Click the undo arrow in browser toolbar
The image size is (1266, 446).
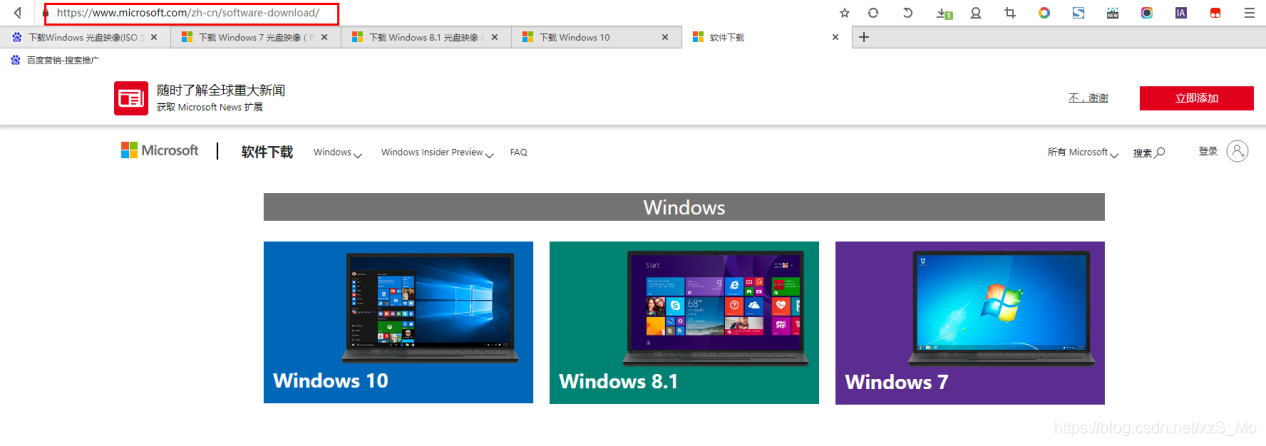908,13
